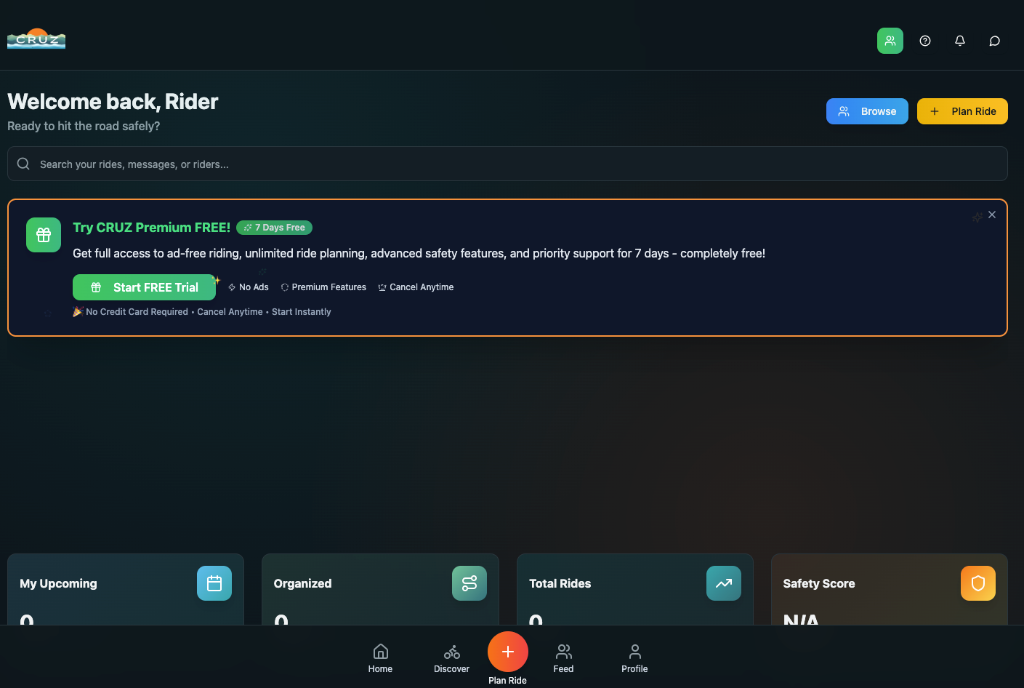Image resolution: width=1024 pixels, height=688 pixels.
Task: Click the search magnifier icon
Action: point(24,164)
